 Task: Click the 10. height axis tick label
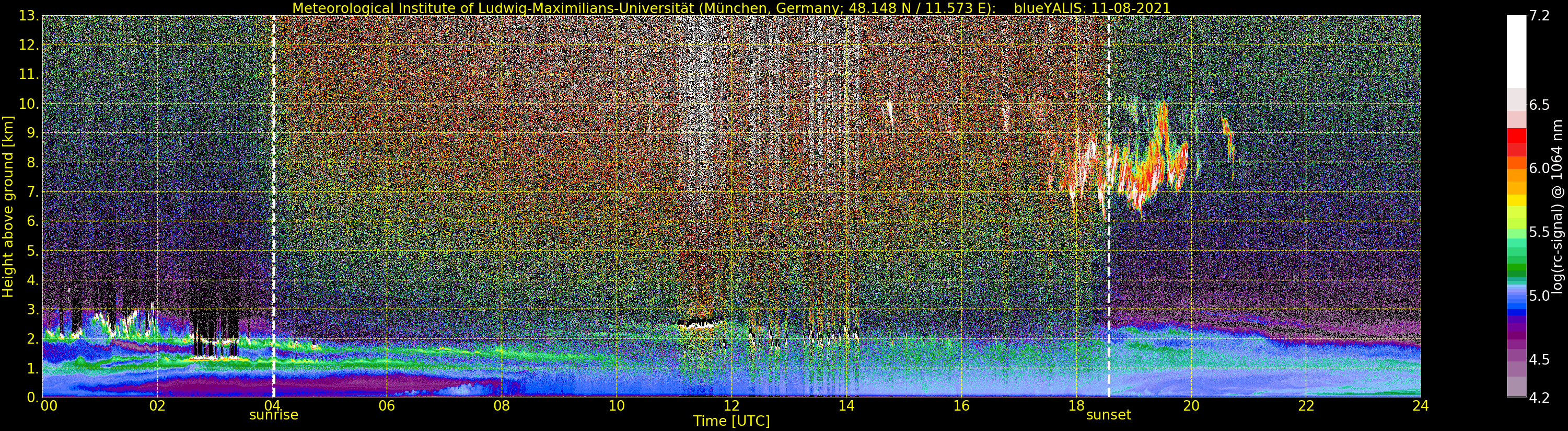click(x=29, y=104)
